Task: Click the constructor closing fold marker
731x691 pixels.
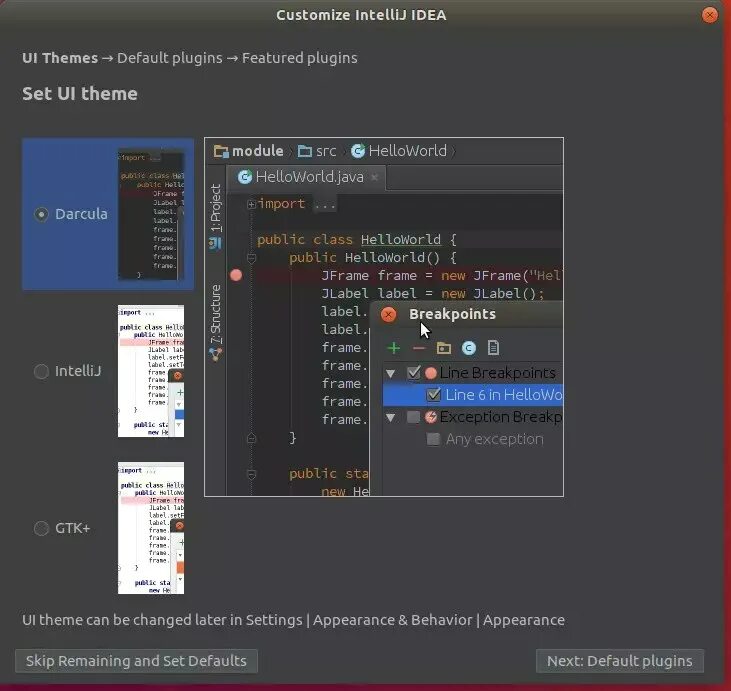Action: tap(251, 438)
